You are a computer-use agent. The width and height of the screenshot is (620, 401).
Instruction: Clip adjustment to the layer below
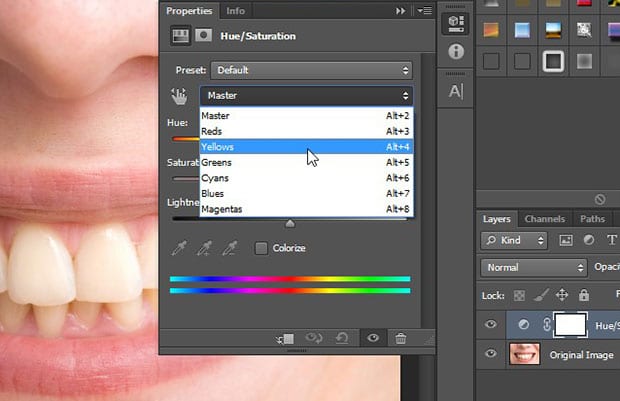(x=285, y=339)
